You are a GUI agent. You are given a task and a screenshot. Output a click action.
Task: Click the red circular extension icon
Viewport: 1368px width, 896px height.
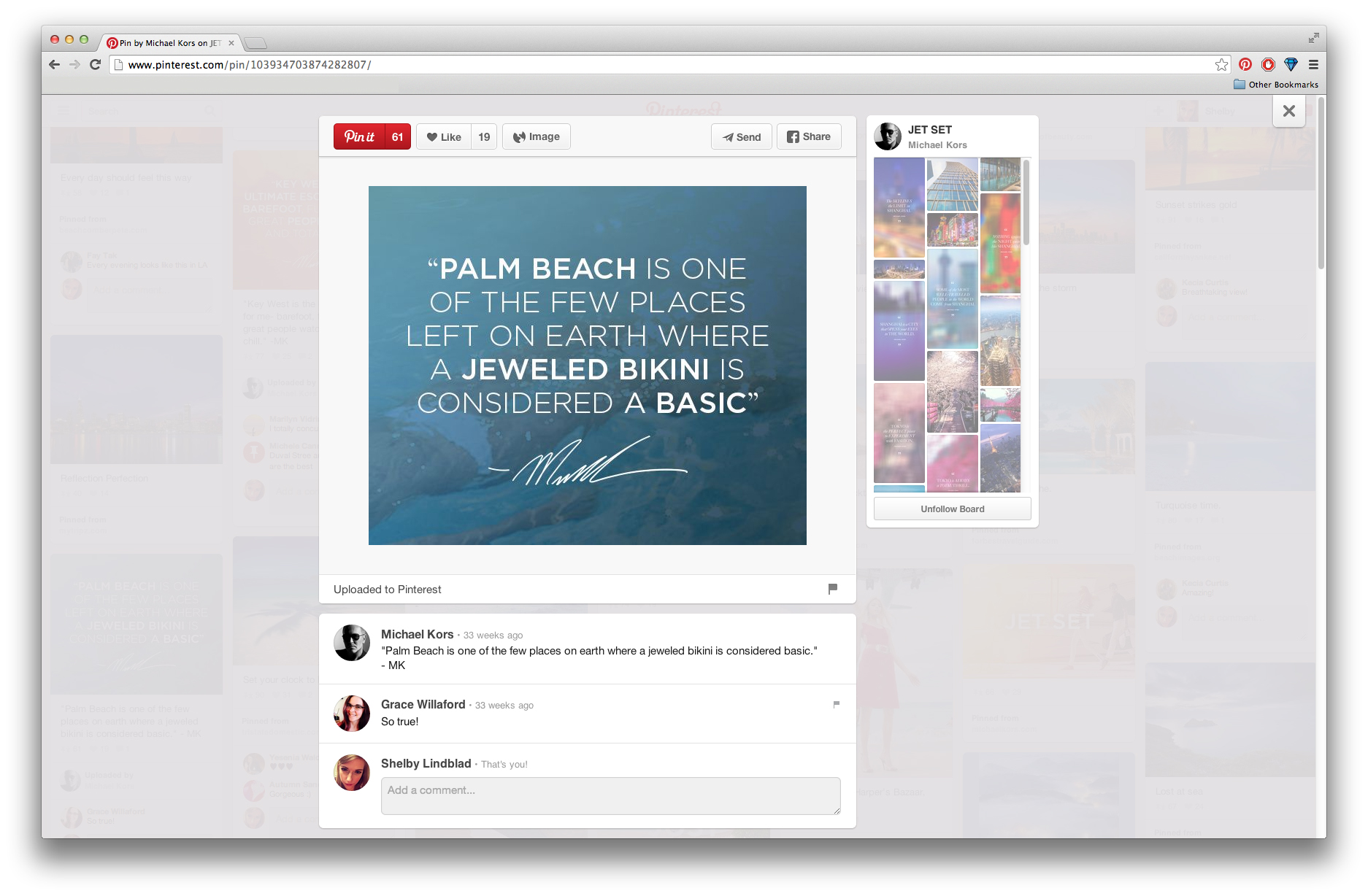(1268, 64)
